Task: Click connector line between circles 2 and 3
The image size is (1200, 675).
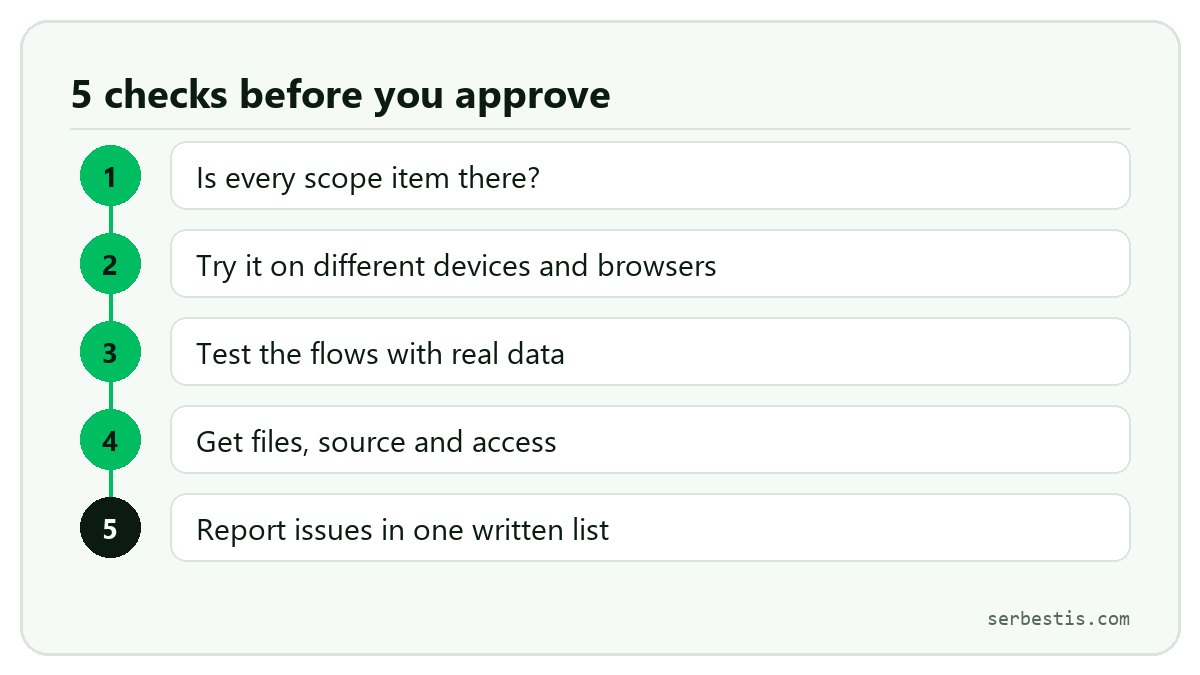Action: (110, 308)
